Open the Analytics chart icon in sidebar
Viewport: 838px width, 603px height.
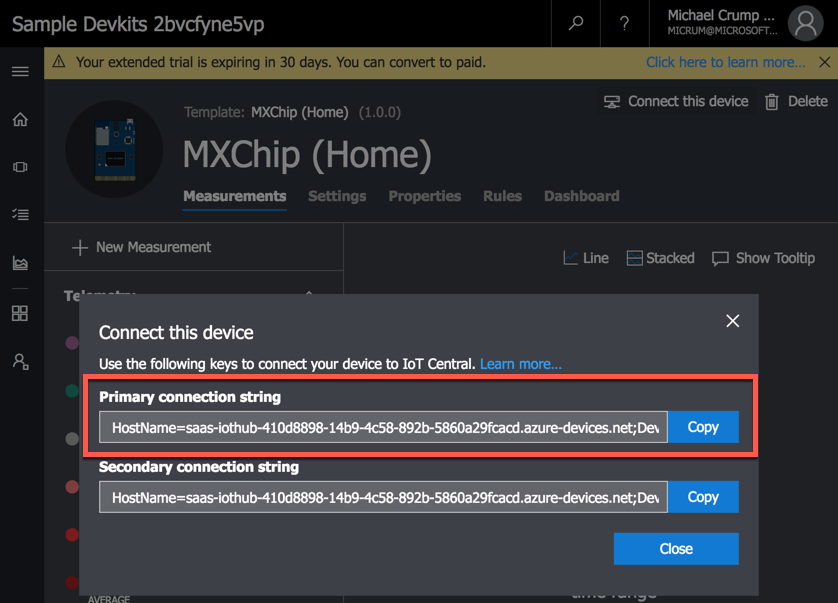click(x=20, y=262)
